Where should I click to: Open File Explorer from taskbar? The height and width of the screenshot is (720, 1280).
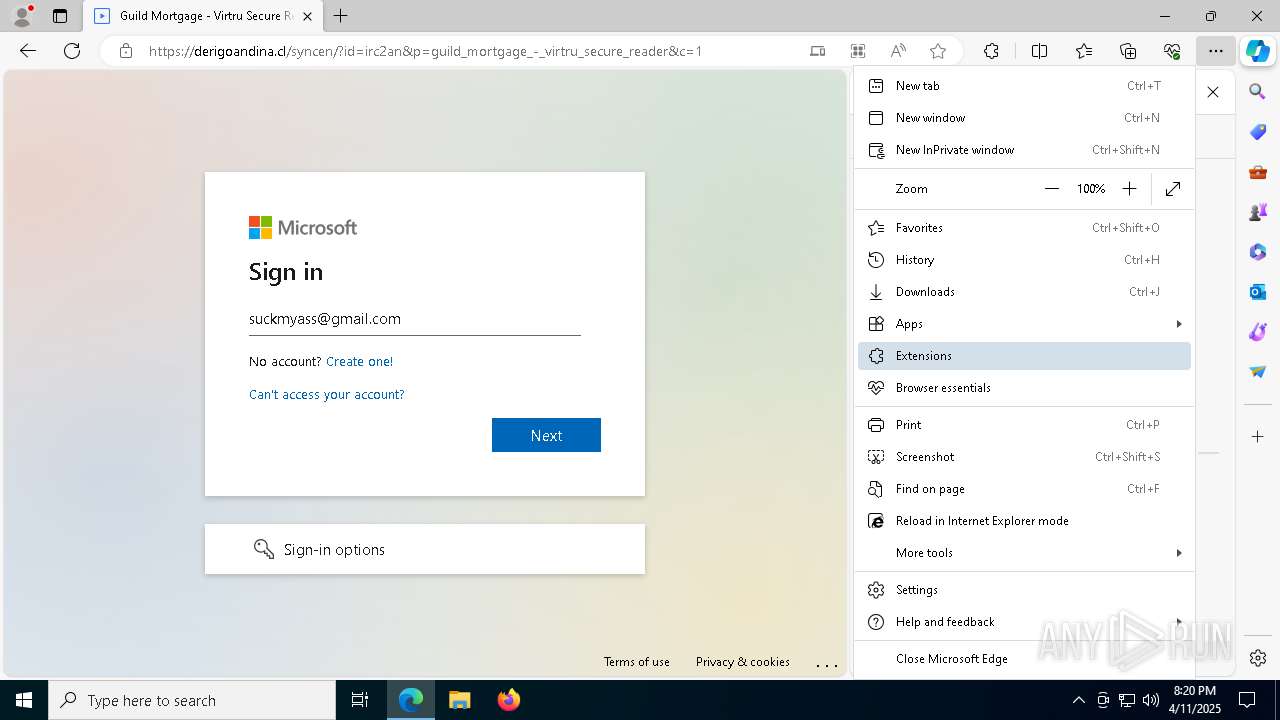[459, 700]
